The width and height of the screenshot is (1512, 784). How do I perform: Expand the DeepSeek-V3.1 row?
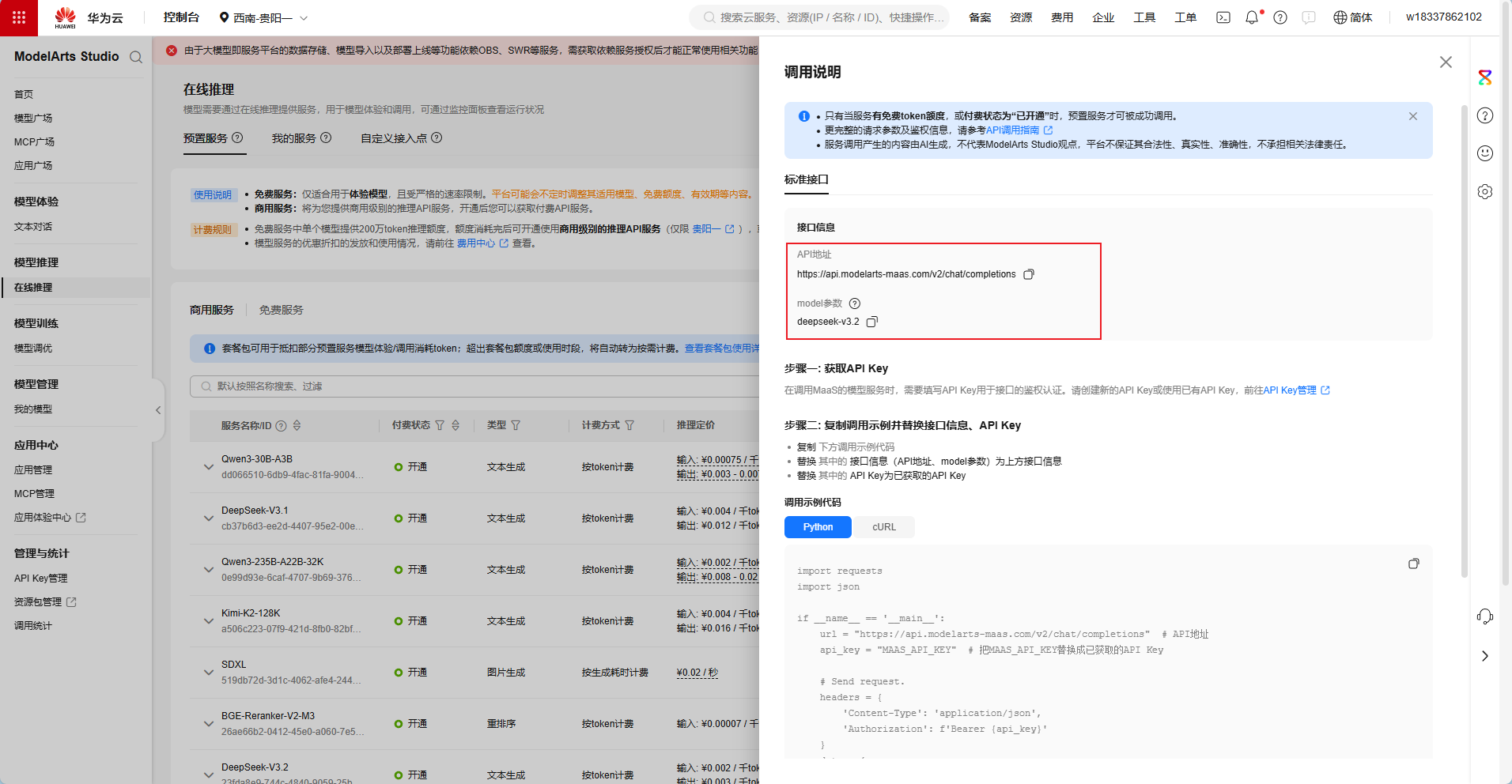click(209, 518)
